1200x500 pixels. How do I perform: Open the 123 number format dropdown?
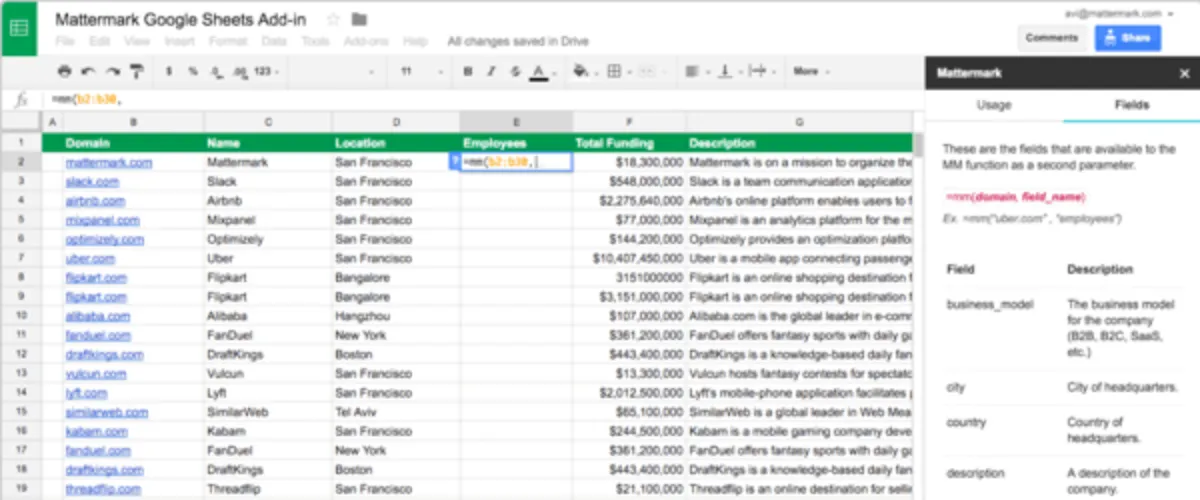click(267, 71)
